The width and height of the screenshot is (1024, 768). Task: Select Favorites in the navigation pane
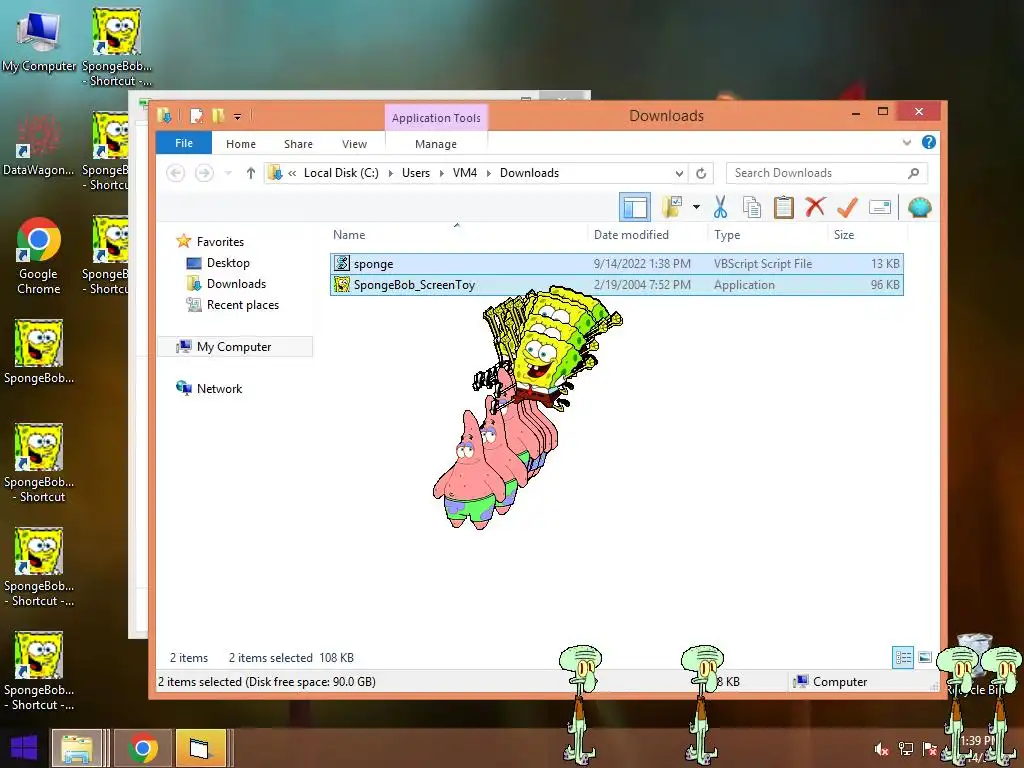coord(220,242)
